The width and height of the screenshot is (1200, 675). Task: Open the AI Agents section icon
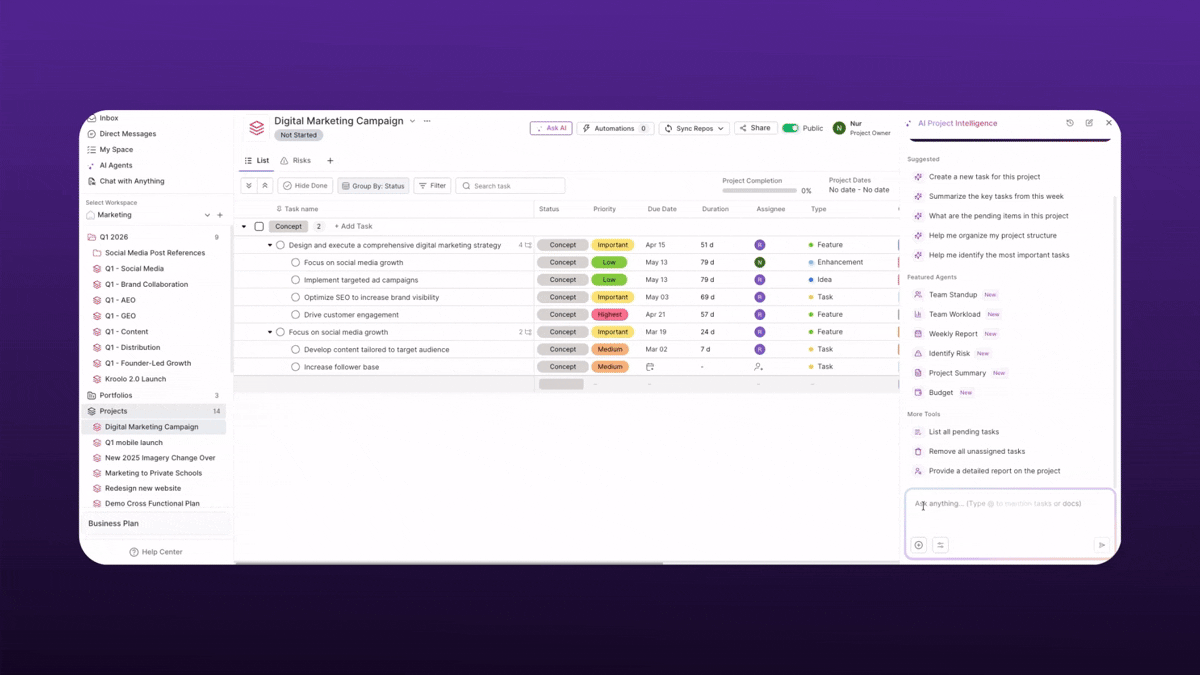(x=91, y=165)
